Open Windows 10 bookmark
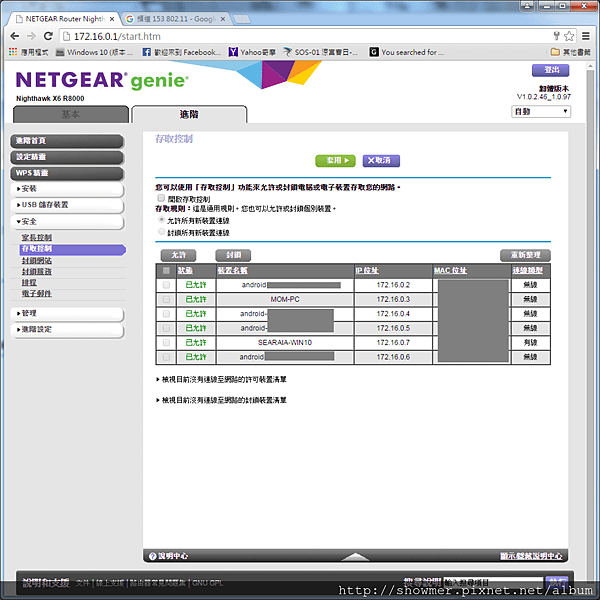Screen dimensions: 600x600 tap(94, 52)
